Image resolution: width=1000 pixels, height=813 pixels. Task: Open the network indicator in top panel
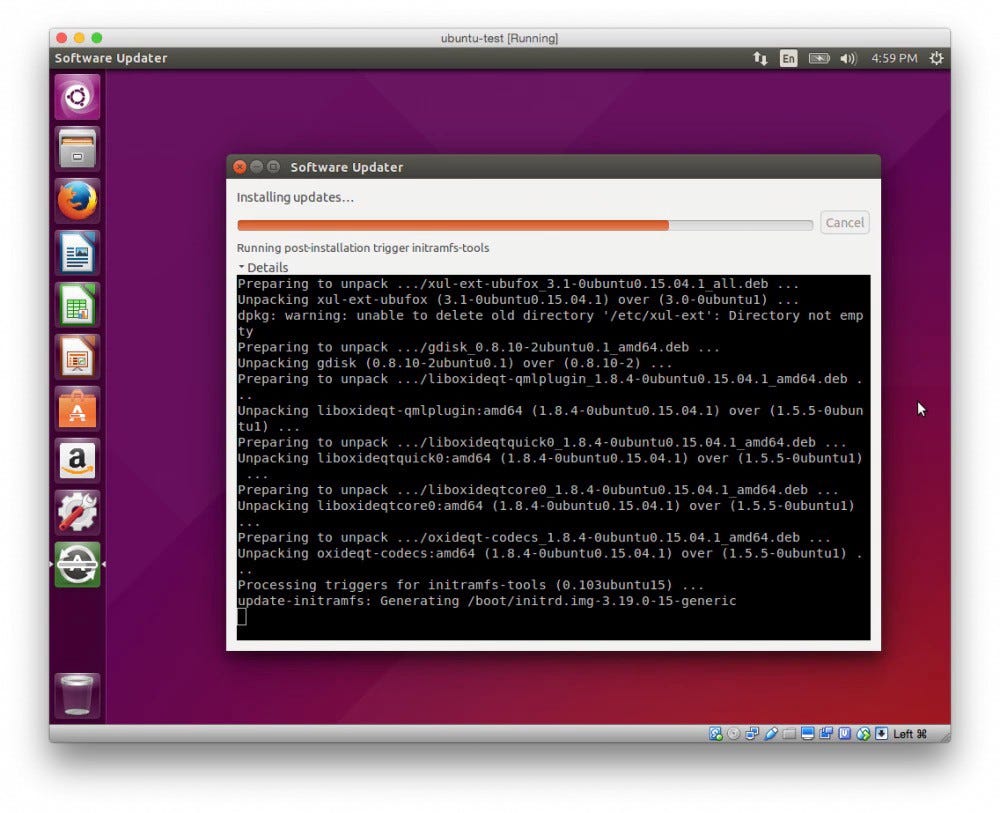tap(760, 59)
